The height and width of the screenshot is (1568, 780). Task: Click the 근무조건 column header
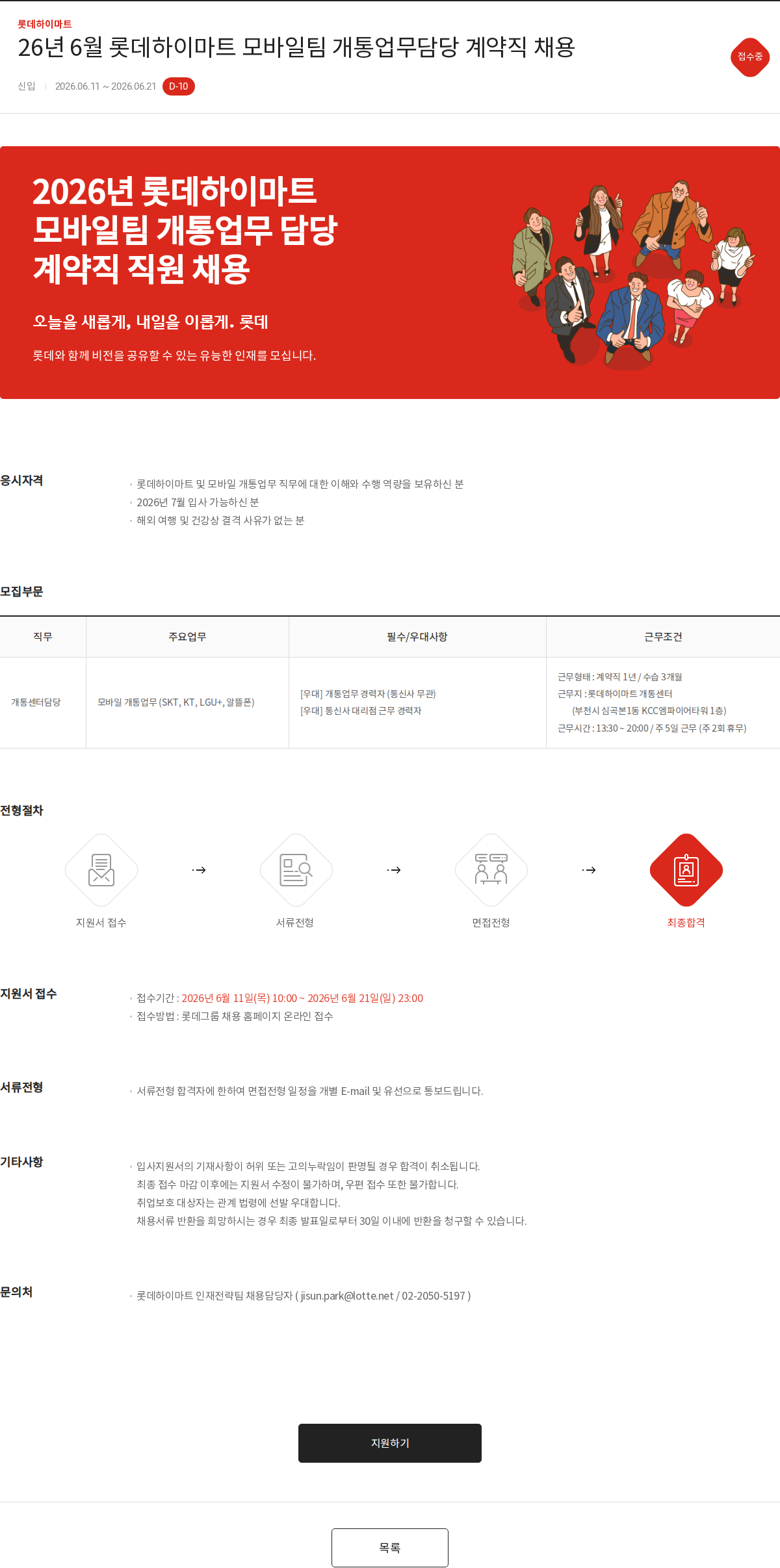(x=663, y=637)
